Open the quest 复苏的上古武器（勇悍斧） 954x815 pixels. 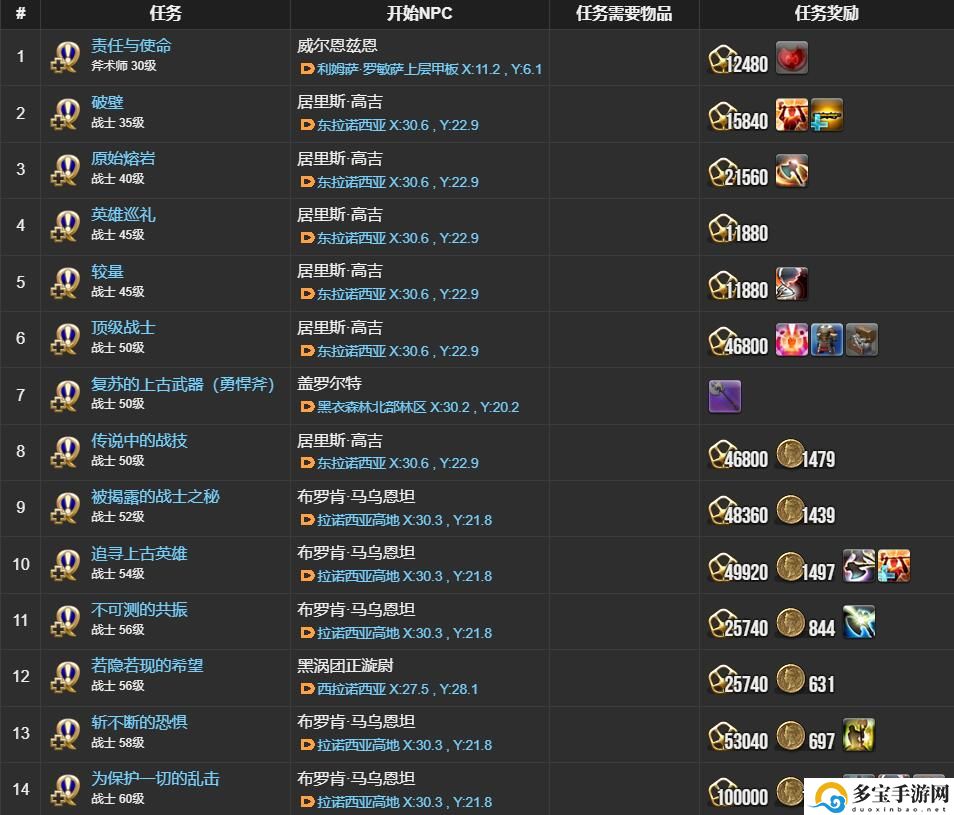(x=183, y=384)
